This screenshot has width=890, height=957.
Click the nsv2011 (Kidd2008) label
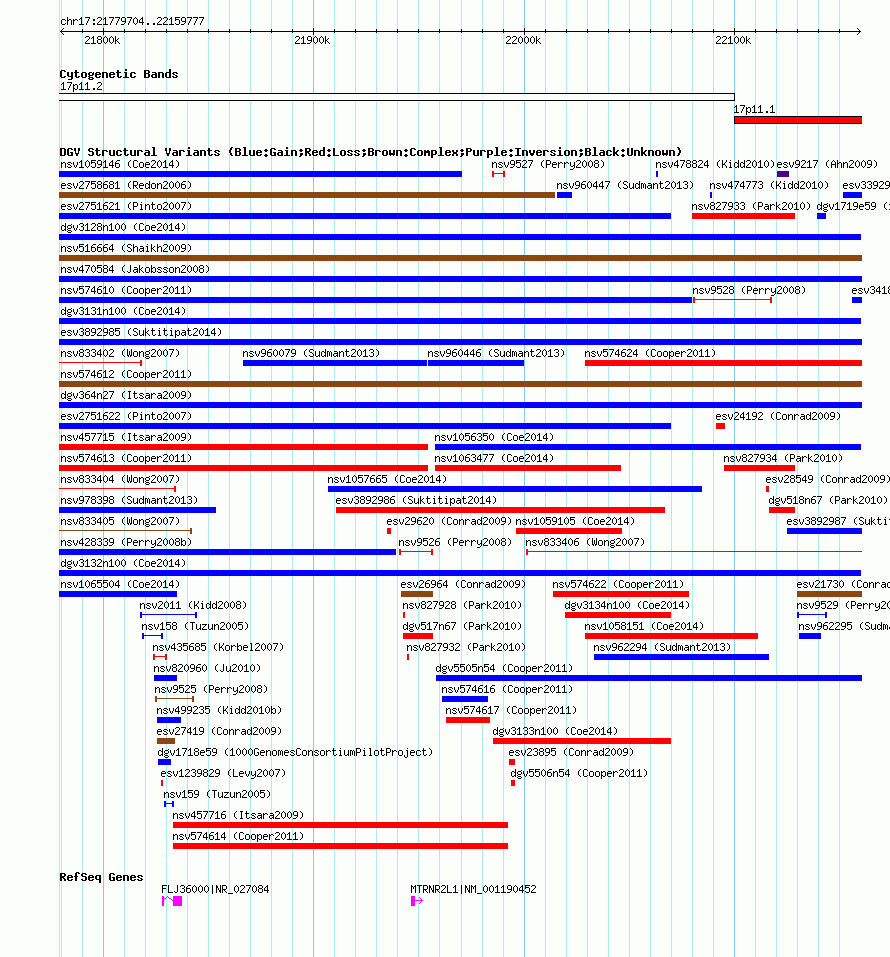(193, 605)
